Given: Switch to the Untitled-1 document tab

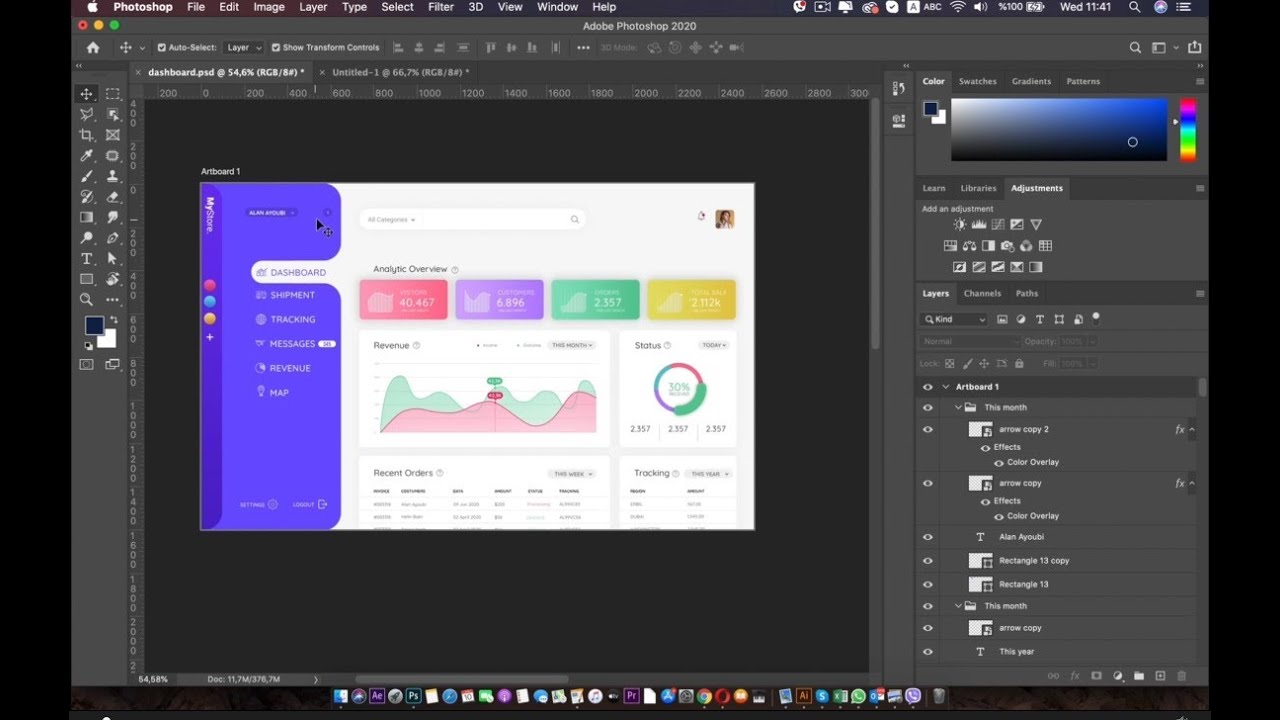Looking at the screenshot, I should click(400, 72).
